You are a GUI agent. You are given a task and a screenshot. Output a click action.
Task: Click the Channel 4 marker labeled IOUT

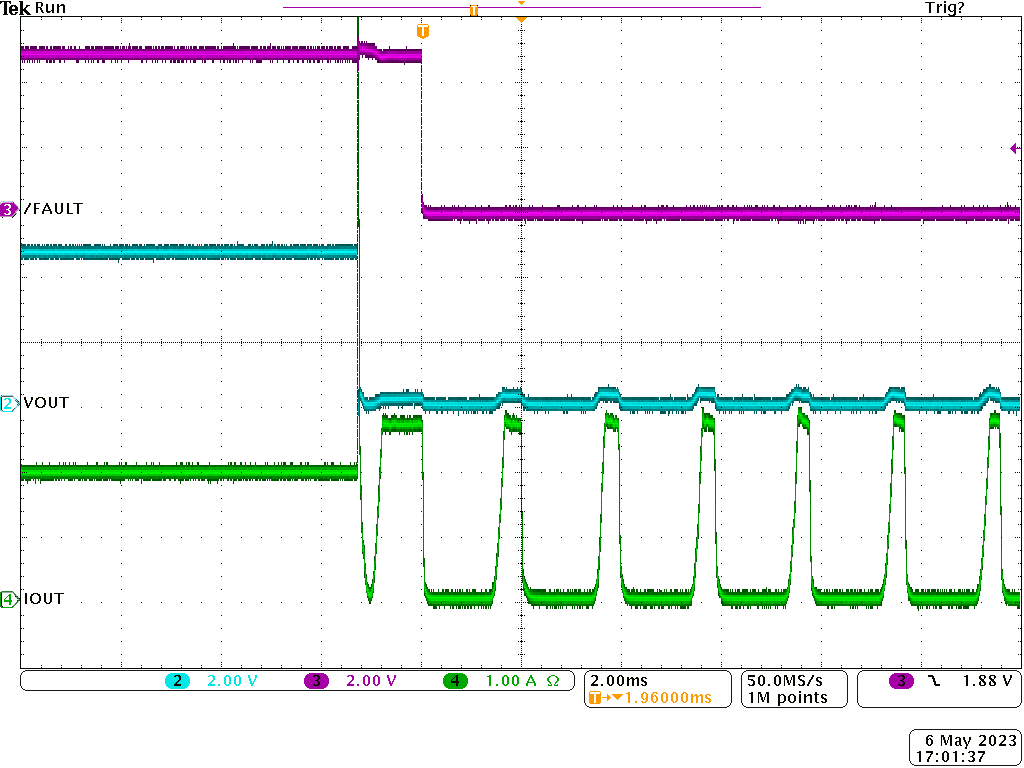pos(8,598)
